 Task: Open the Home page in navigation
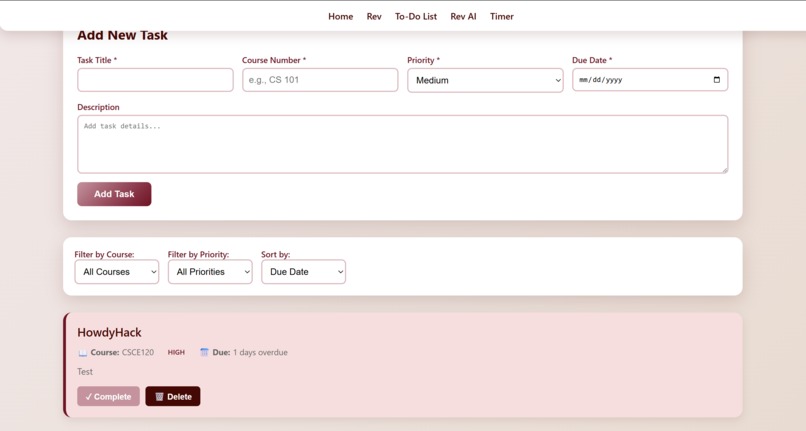pos(340,16)
